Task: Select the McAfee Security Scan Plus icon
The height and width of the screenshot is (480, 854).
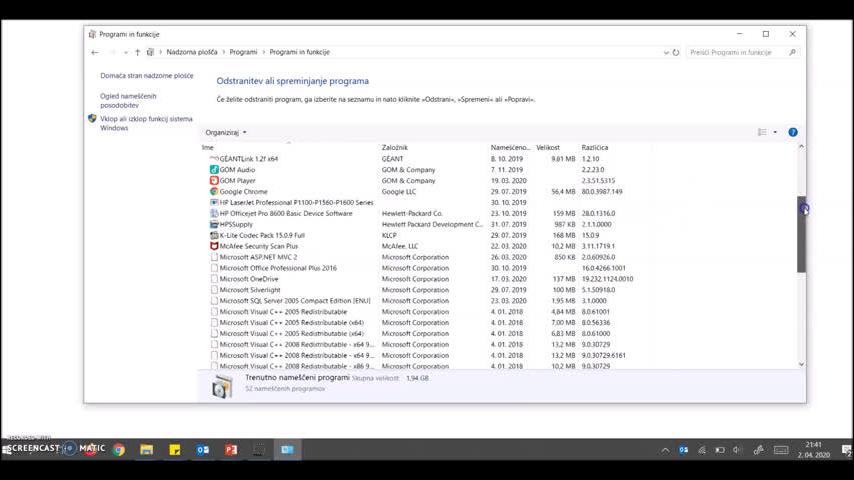Action: pyautogui.click(x=214, y=246)
